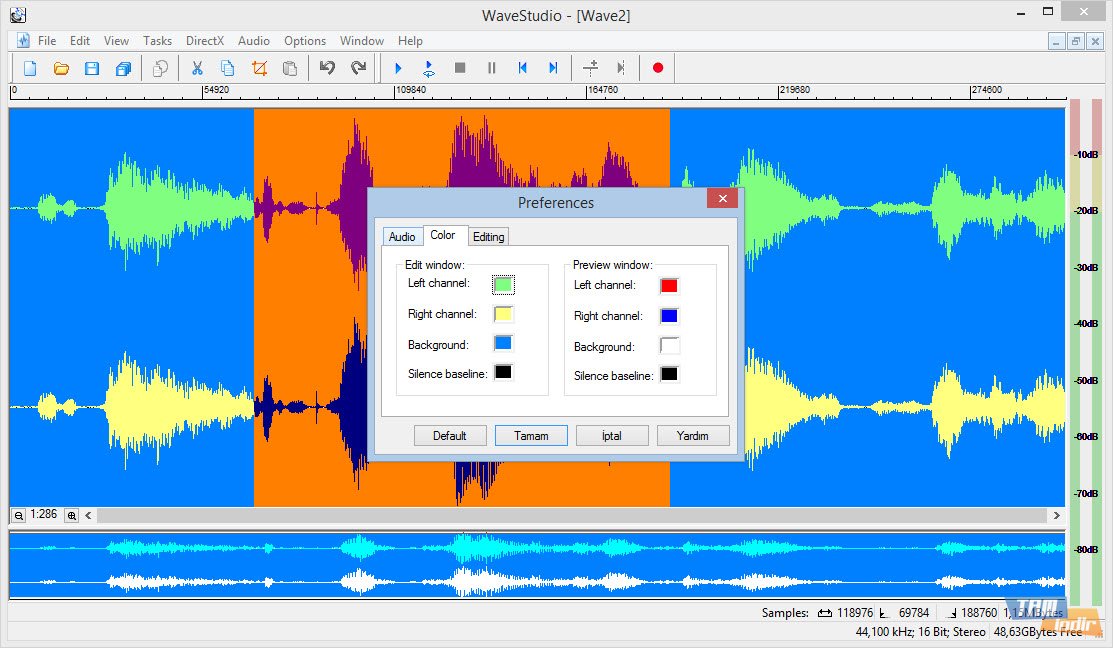
Task: Zoom in the waveform view
Action: click(x=72, y=516)
